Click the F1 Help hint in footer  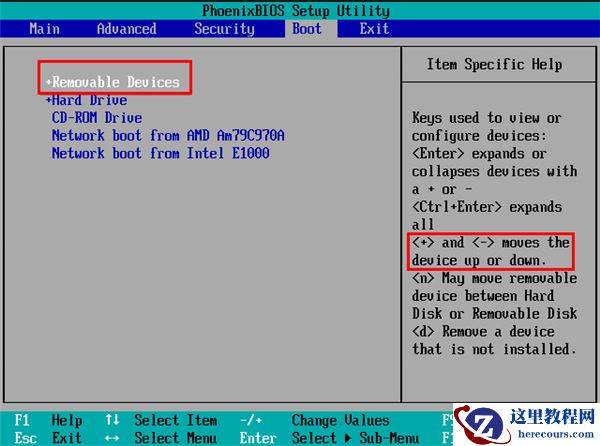pyautogui.click(x=48, y=420)
